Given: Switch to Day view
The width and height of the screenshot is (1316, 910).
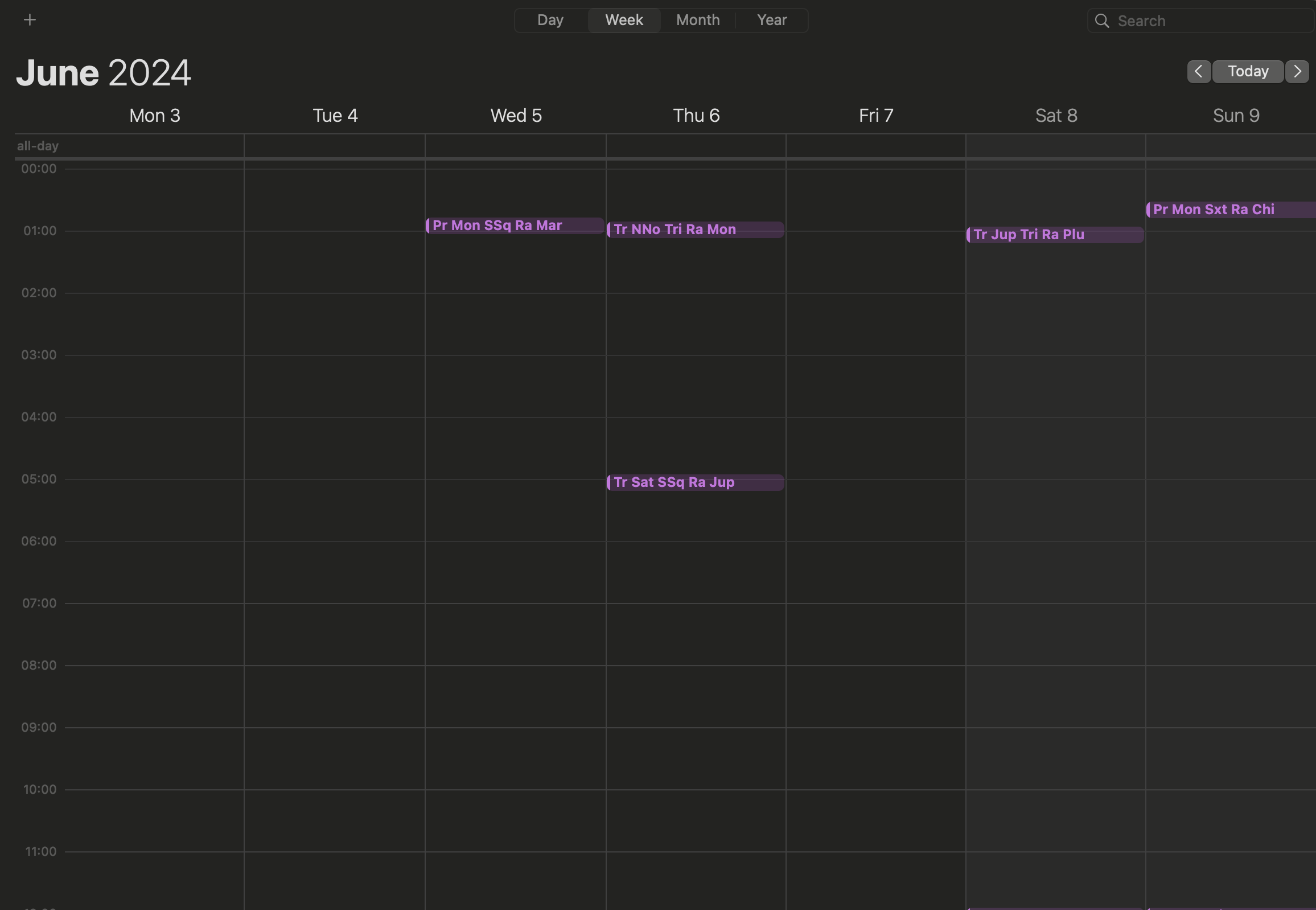Looking at the screenshot, I should [550, 21].
